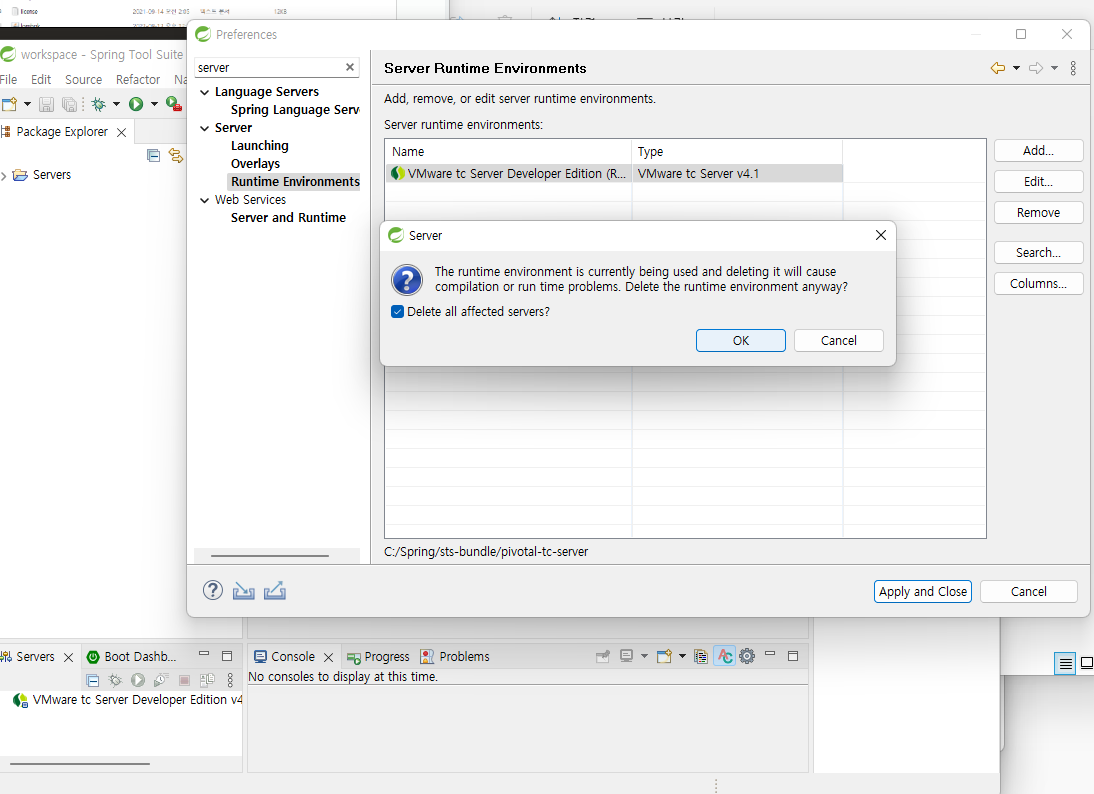Close the Server dialog with X
This screenshot has width=1094, height=794.
click(881, 235)
